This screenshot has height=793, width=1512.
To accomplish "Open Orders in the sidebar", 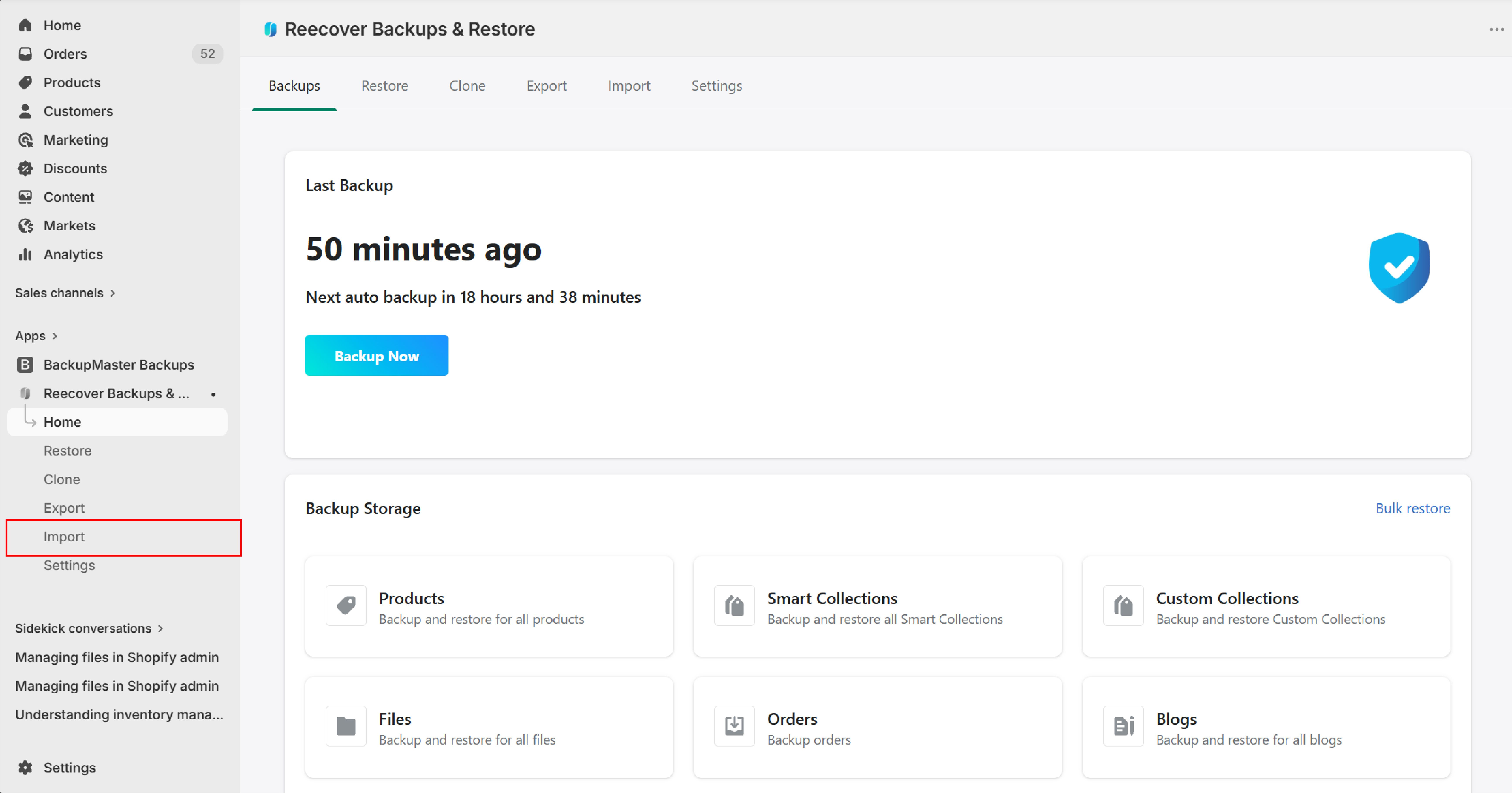I will 117,54.
